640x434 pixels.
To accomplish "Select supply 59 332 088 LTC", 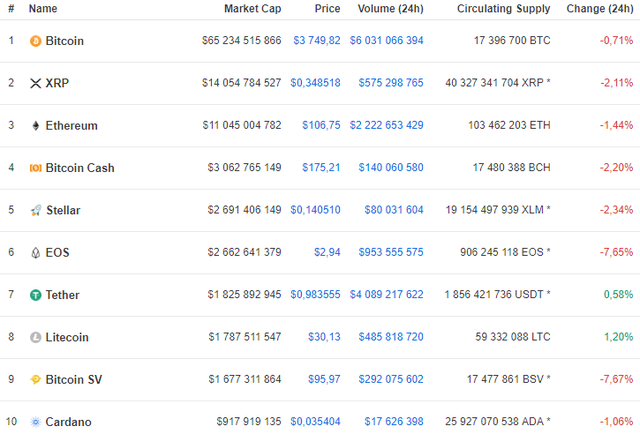I will (x=513, y=337).
